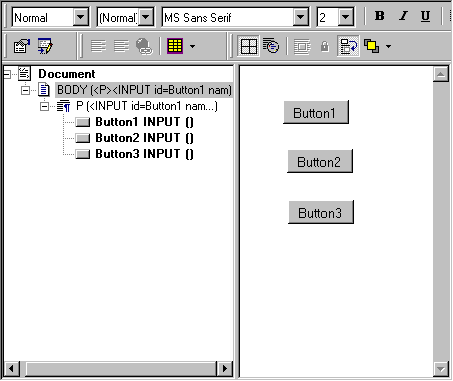Click the yellow overlapping squares z-order icon
This screenshot has height=381, width=453.
click(x=371, y=46)
